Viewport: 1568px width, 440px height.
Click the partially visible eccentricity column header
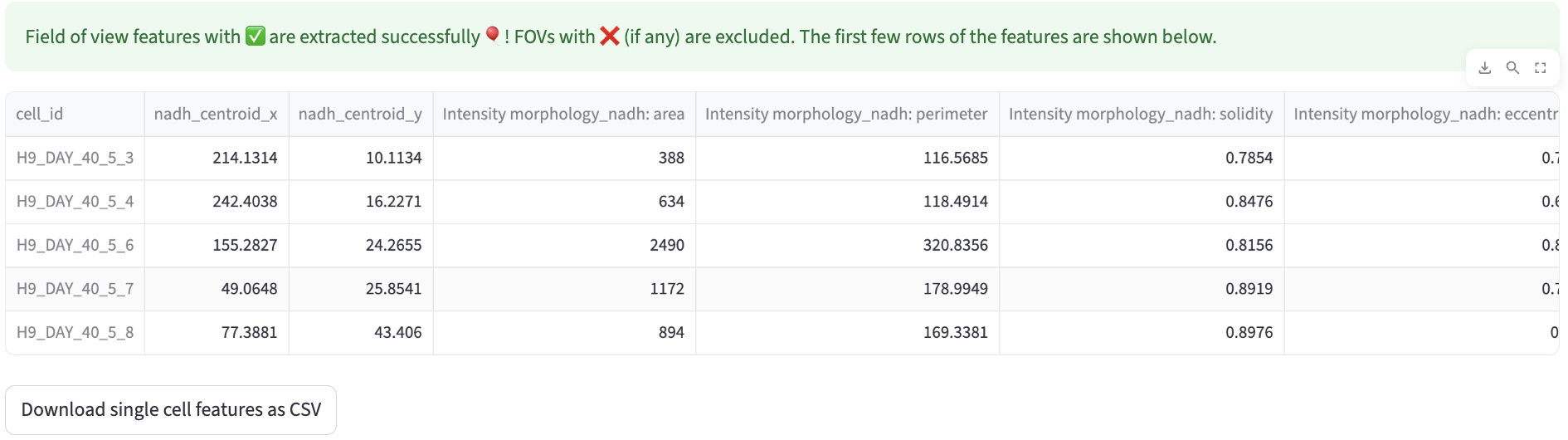[x=1422, y=114]
